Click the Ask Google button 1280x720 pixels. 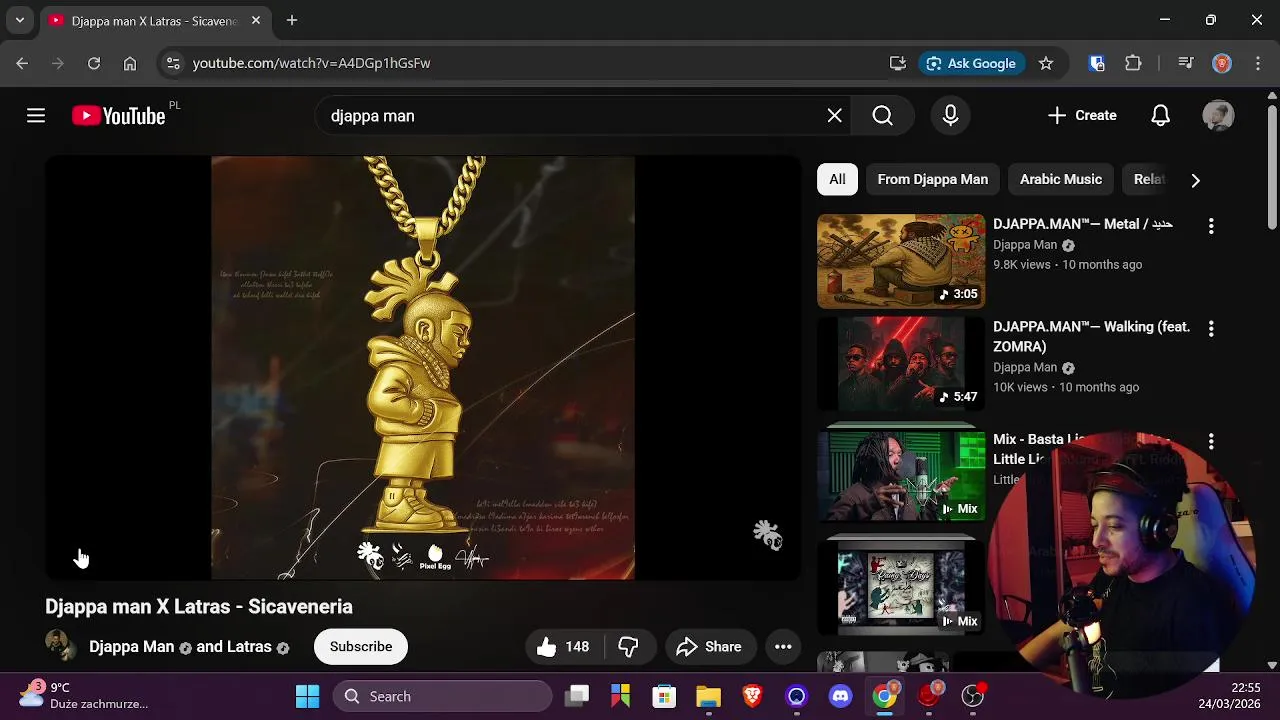point(971,63)
